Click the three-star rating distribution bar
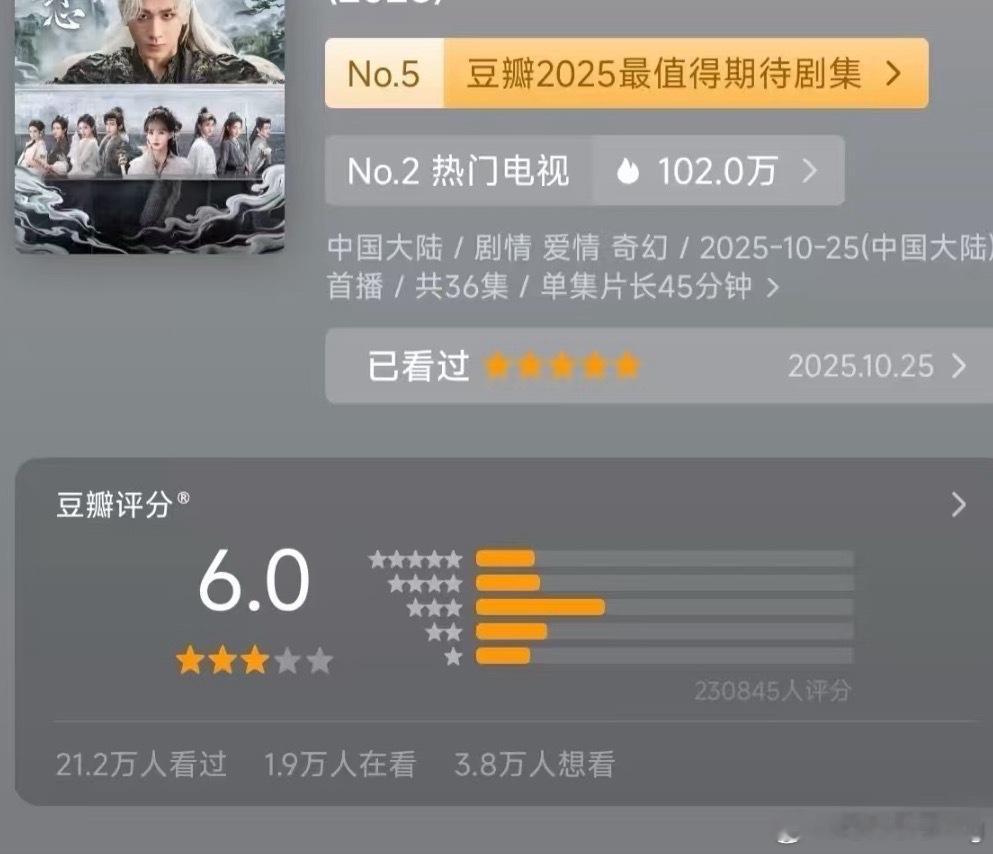 click(x=664, y=608)
